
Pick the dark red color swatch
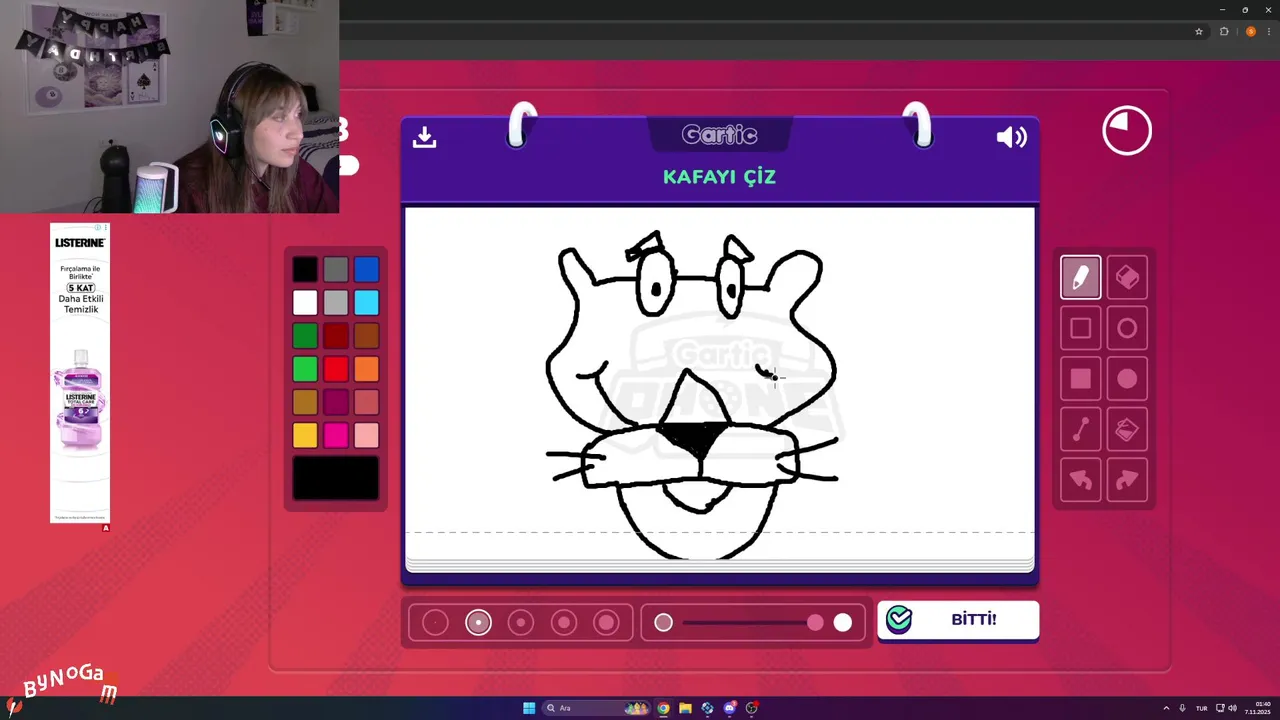coord(336,336)
